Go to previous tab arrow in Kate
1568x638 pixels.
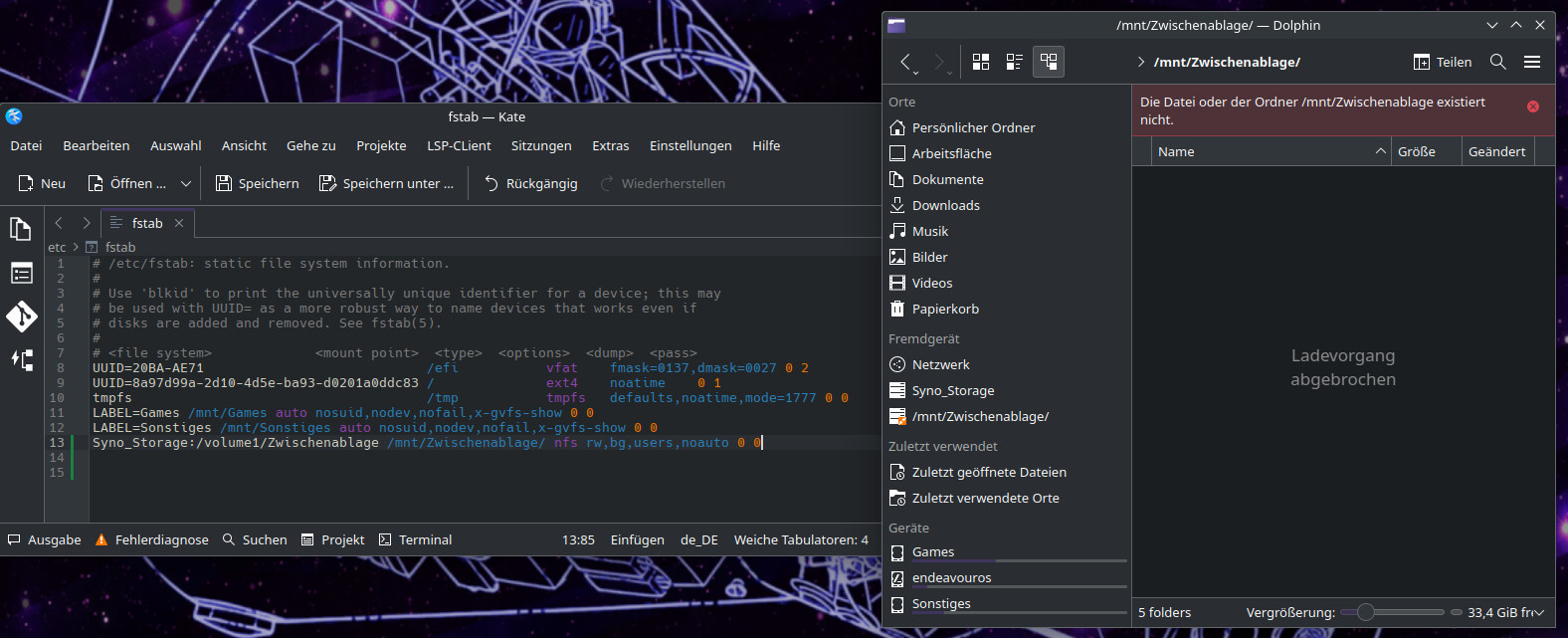(59, 223)
